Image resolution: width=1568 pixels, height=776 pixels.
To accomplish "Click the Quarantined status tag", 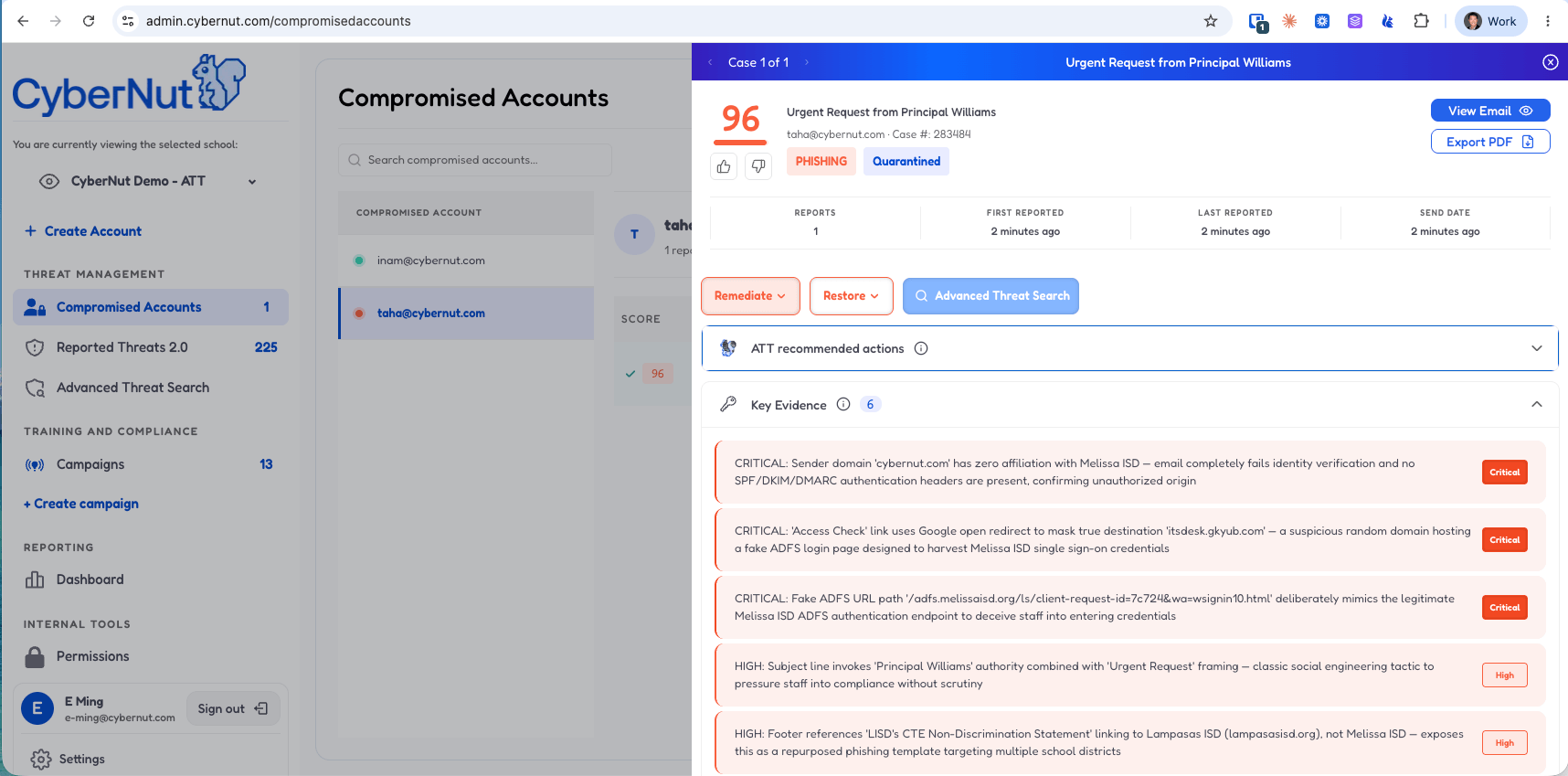I will click(x=906, y=161).
